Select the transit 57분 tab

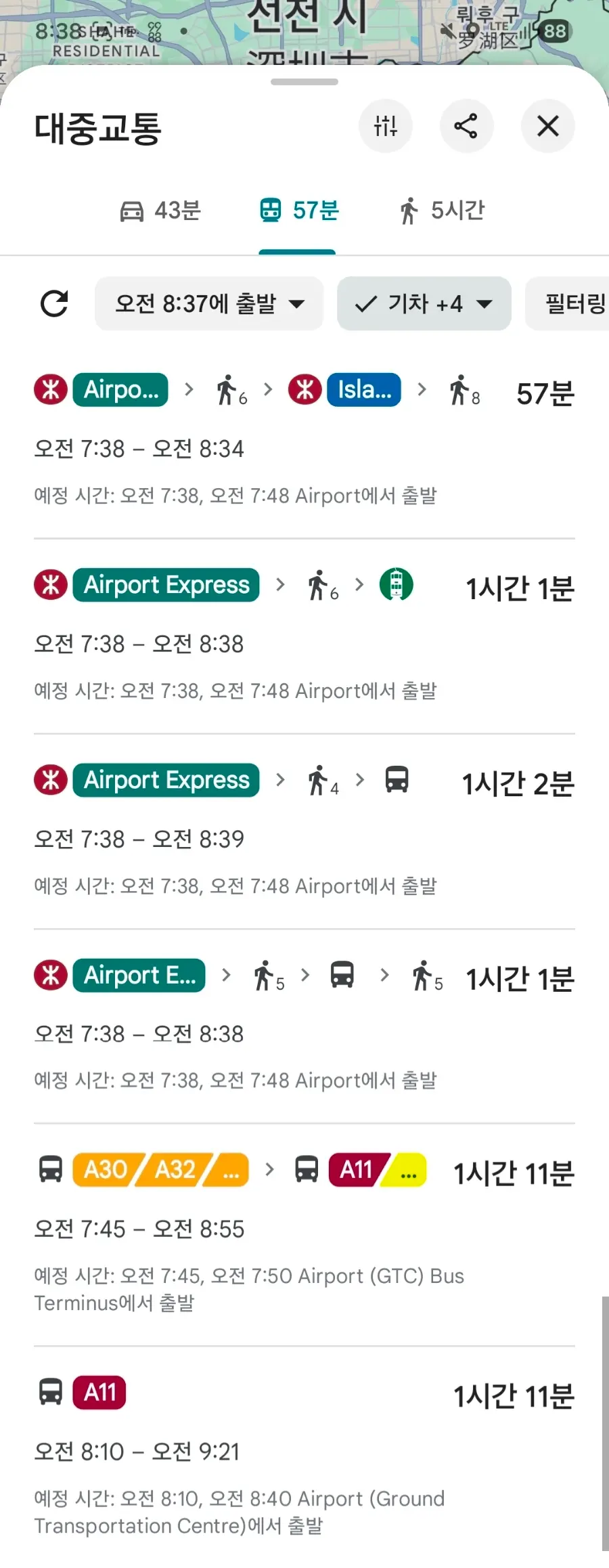298,211
